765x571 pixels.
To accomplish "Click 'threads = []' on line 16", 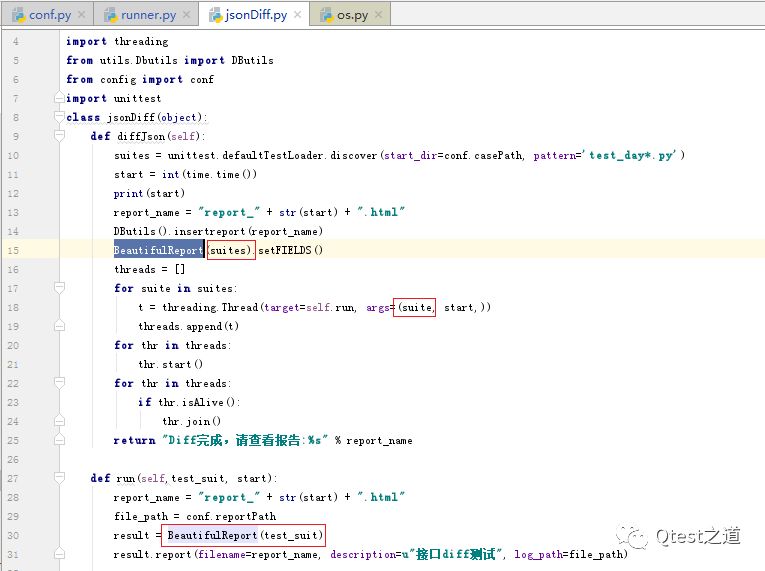I will point(149,269).
